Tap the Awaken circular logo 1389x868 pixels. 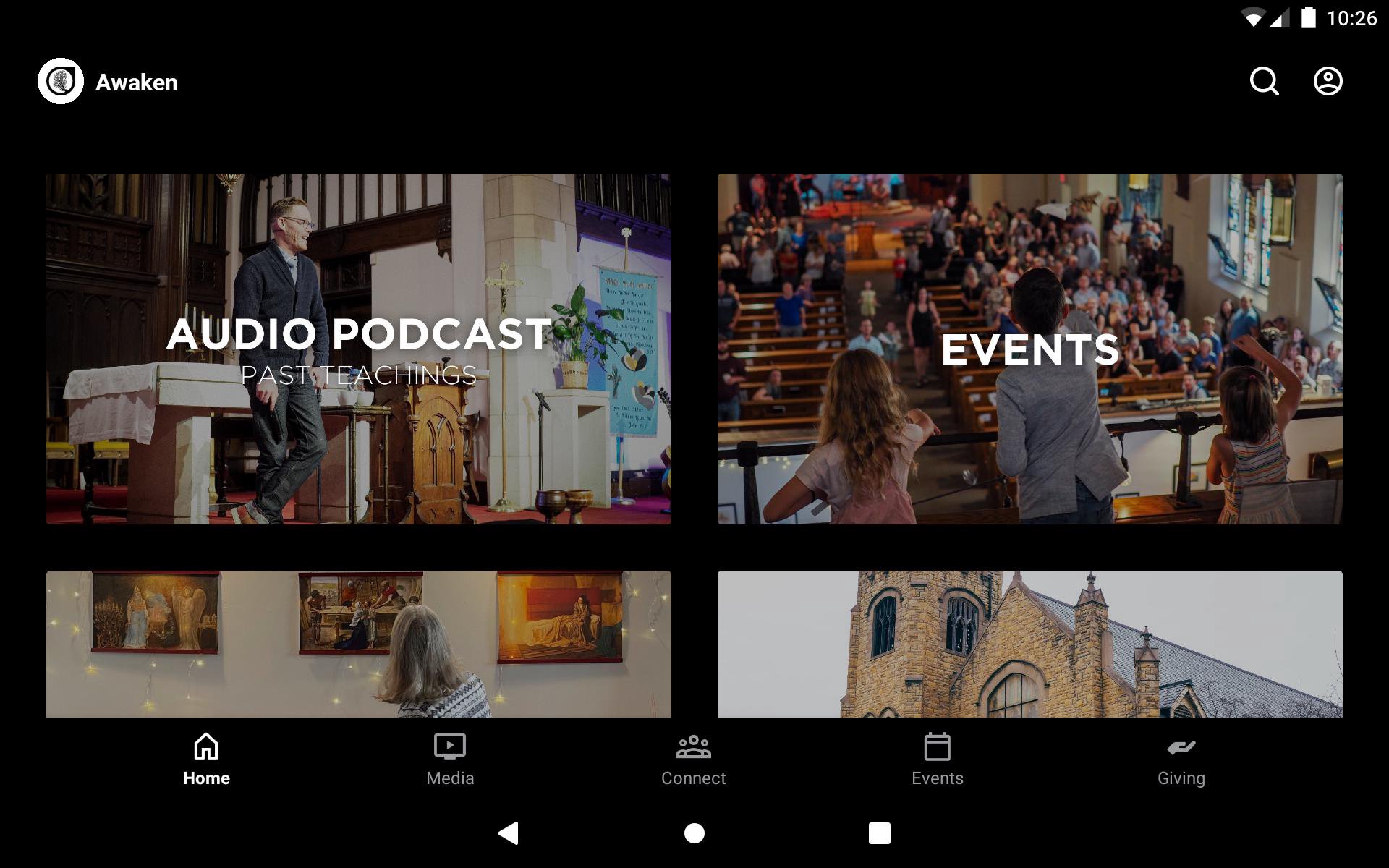tap(61, 81)
